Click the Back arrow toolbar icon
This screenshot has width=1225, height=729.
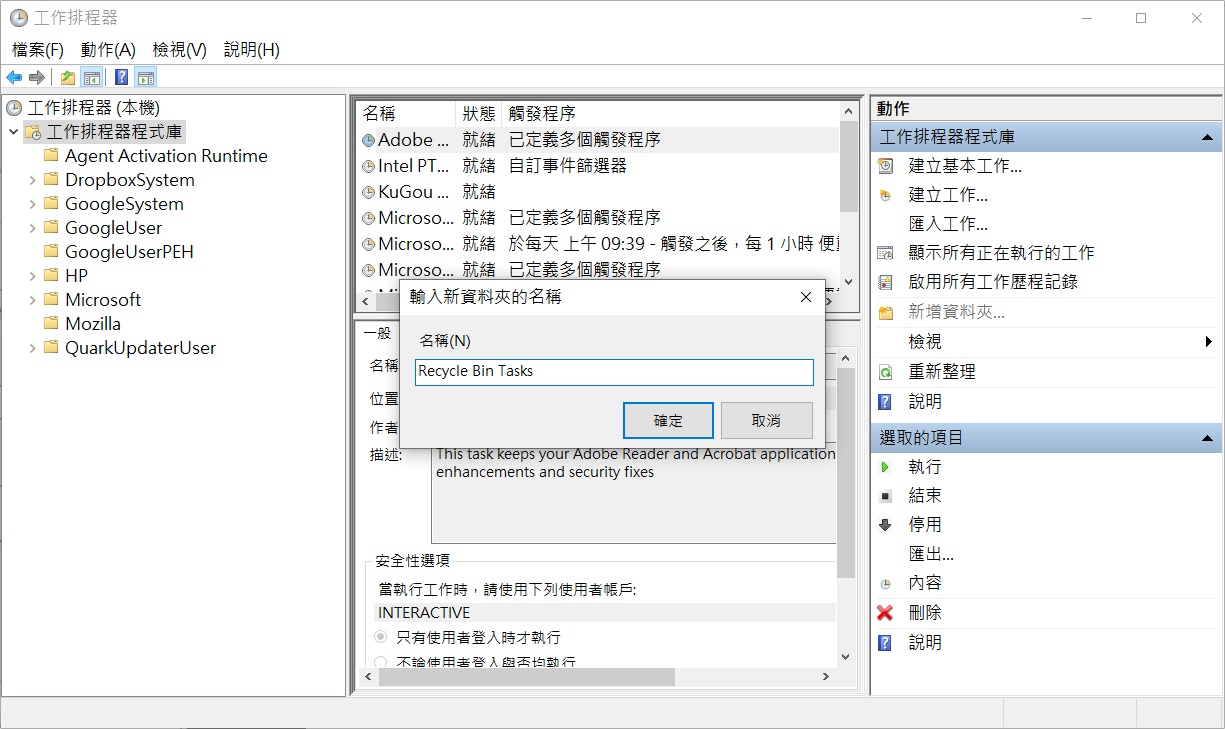14,78
